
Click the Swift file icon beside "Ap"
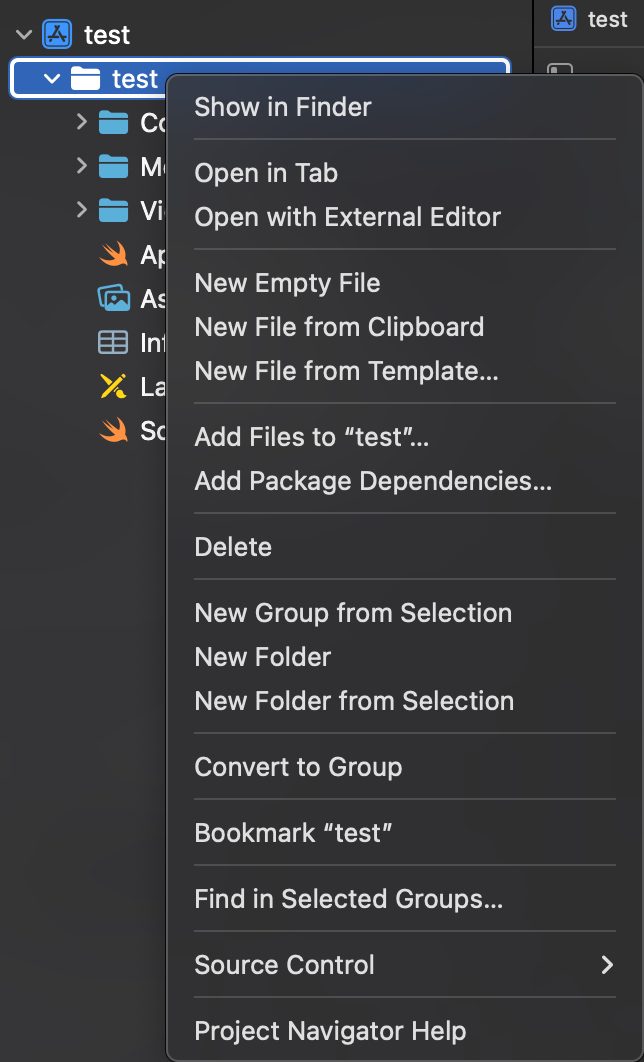[114, 255]
